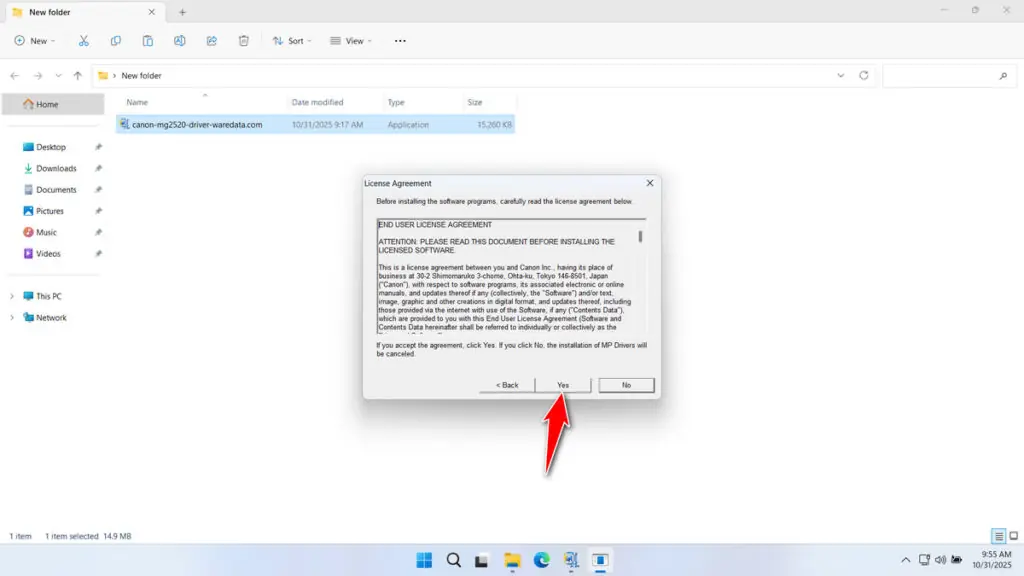The image size is (1024, 576).
Task: Open the See more menu with three dots
Action: 400,40
